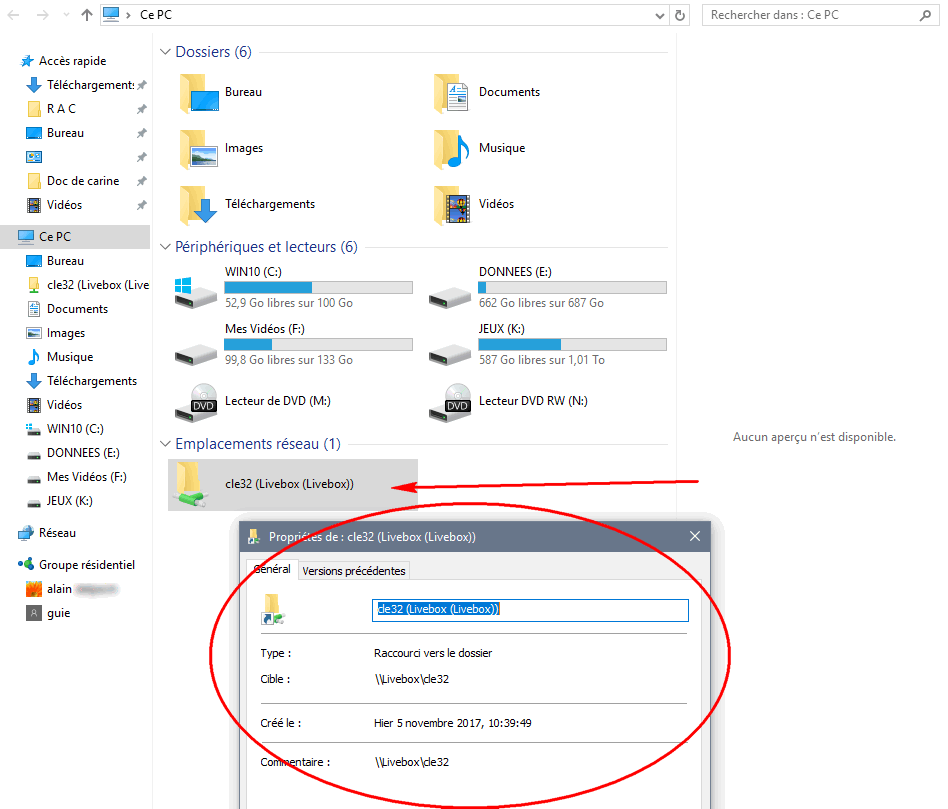
Task: Open the Vidéos folder icon in Dossiers
Action: [452, 205]
